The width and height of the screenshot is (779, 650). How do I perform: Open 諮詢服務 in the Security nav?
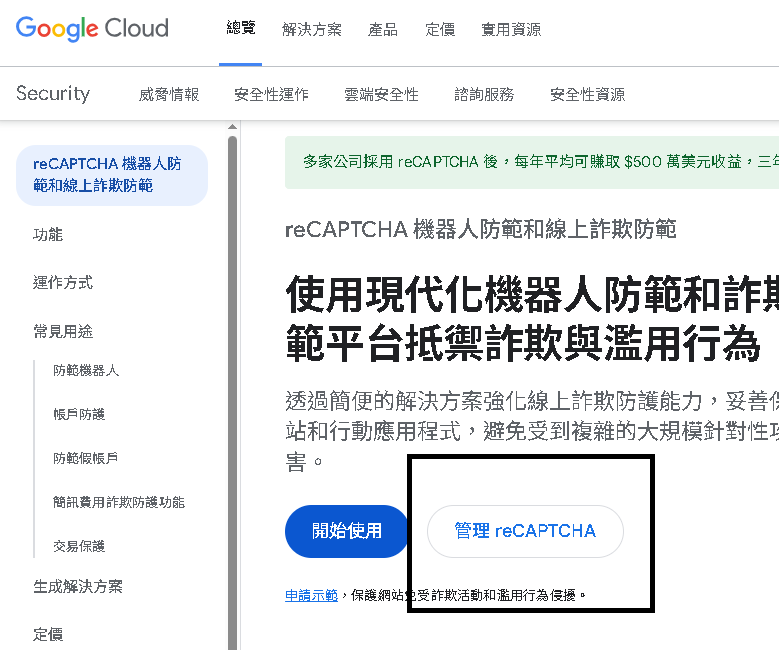(x=484, y=95)
